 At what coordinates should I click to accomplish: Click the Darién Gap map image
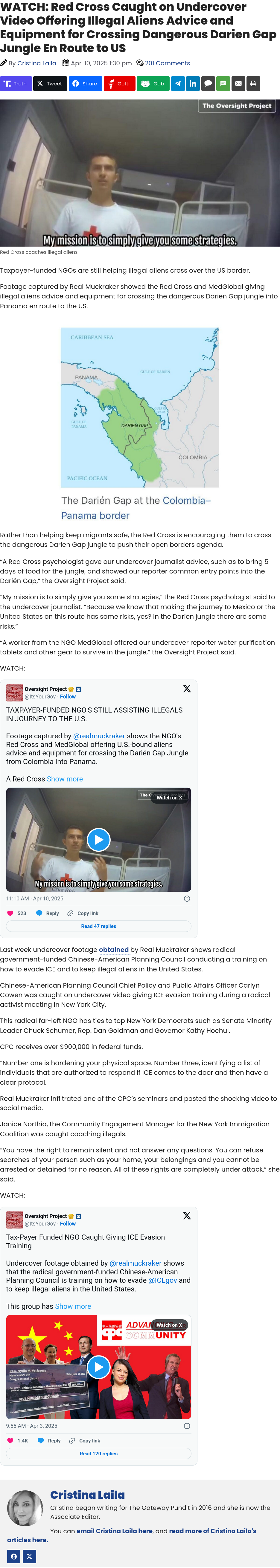coord(140,407)
